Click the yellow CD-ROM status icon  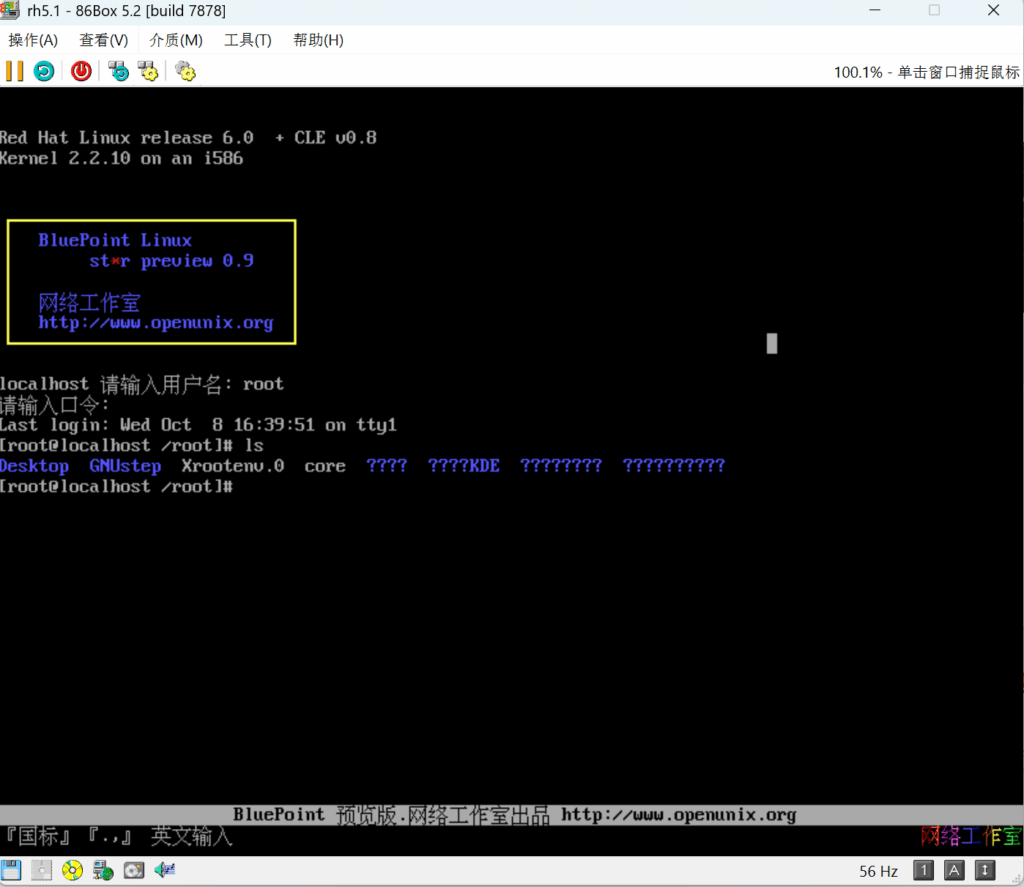[72, 870]
